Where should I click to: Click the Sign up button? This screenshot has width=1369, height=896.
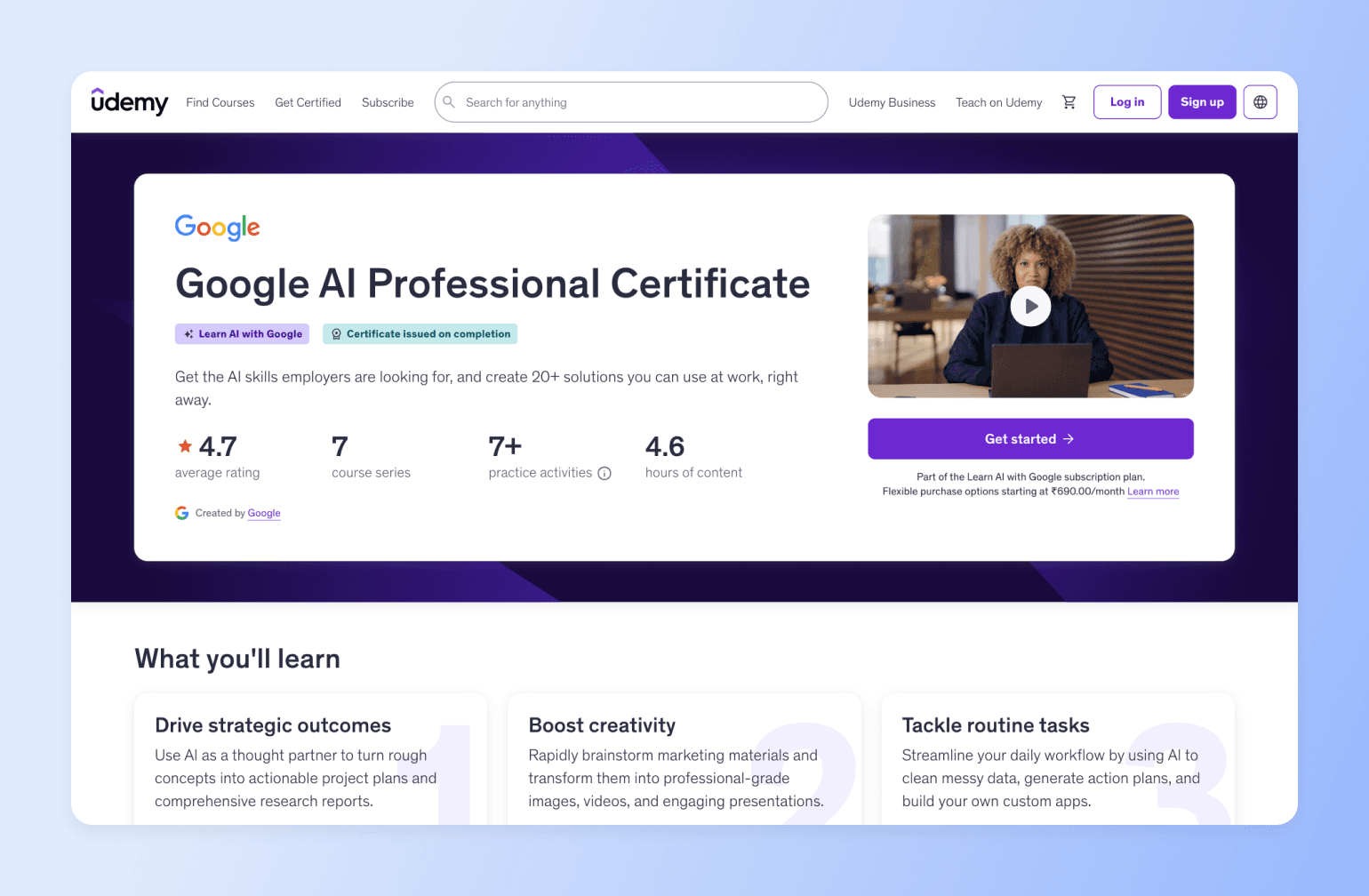click(1202, 102)
